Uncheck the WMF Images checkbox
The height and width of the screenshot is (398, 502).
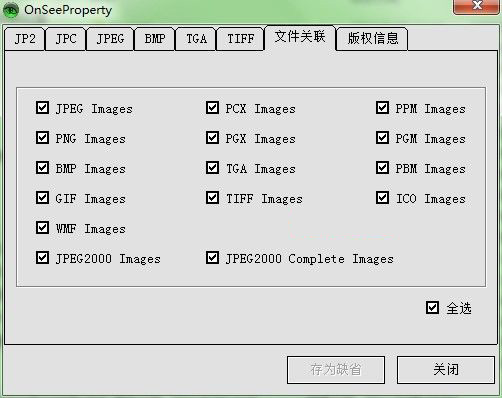(x=42, y=228)
